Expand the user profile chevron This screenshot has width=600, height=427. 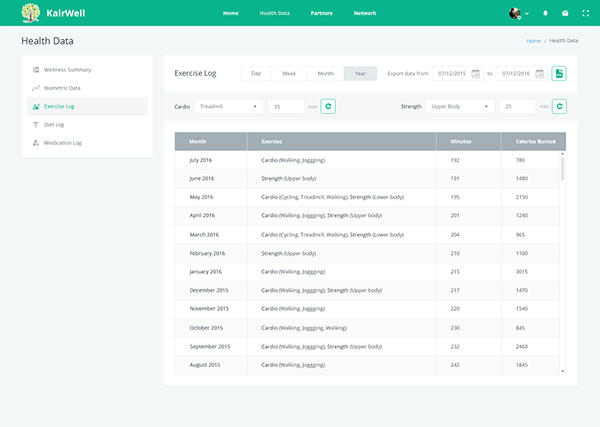(527, 13)
